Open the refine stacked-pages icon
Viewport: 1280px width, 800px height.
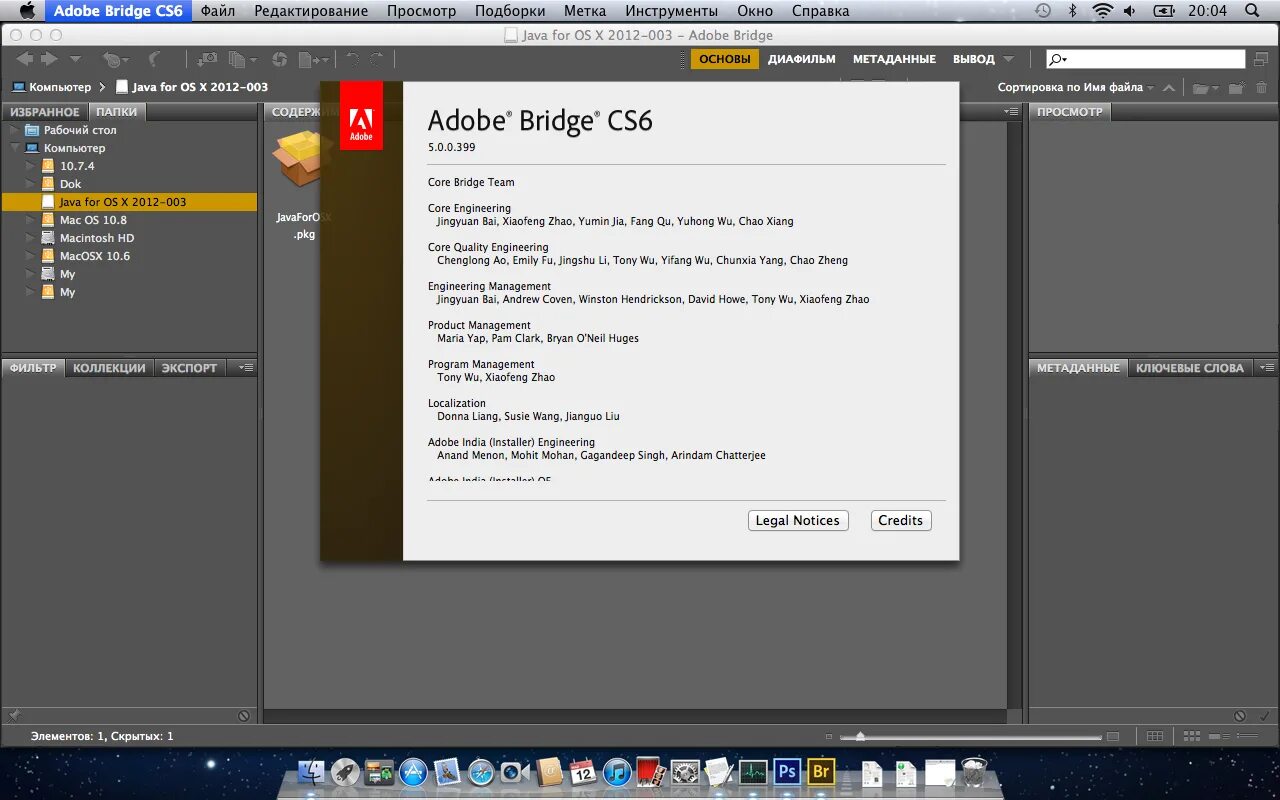[x=242, y=60]
